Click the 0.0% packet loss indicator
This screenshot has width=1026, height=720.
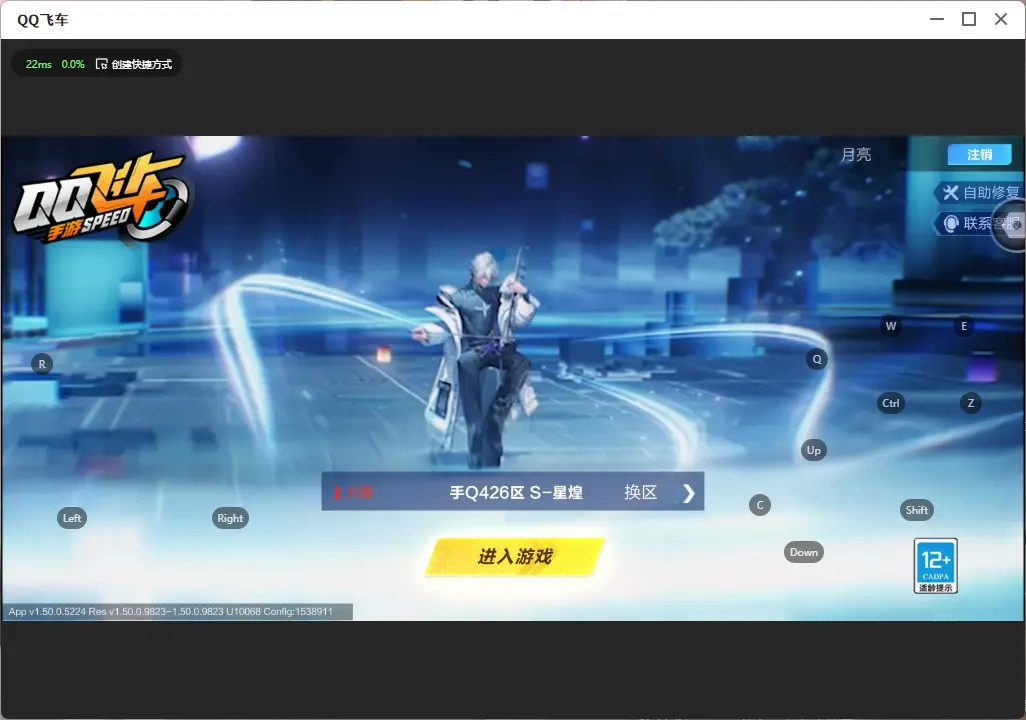pyautogui.click(x=73, y=64)
